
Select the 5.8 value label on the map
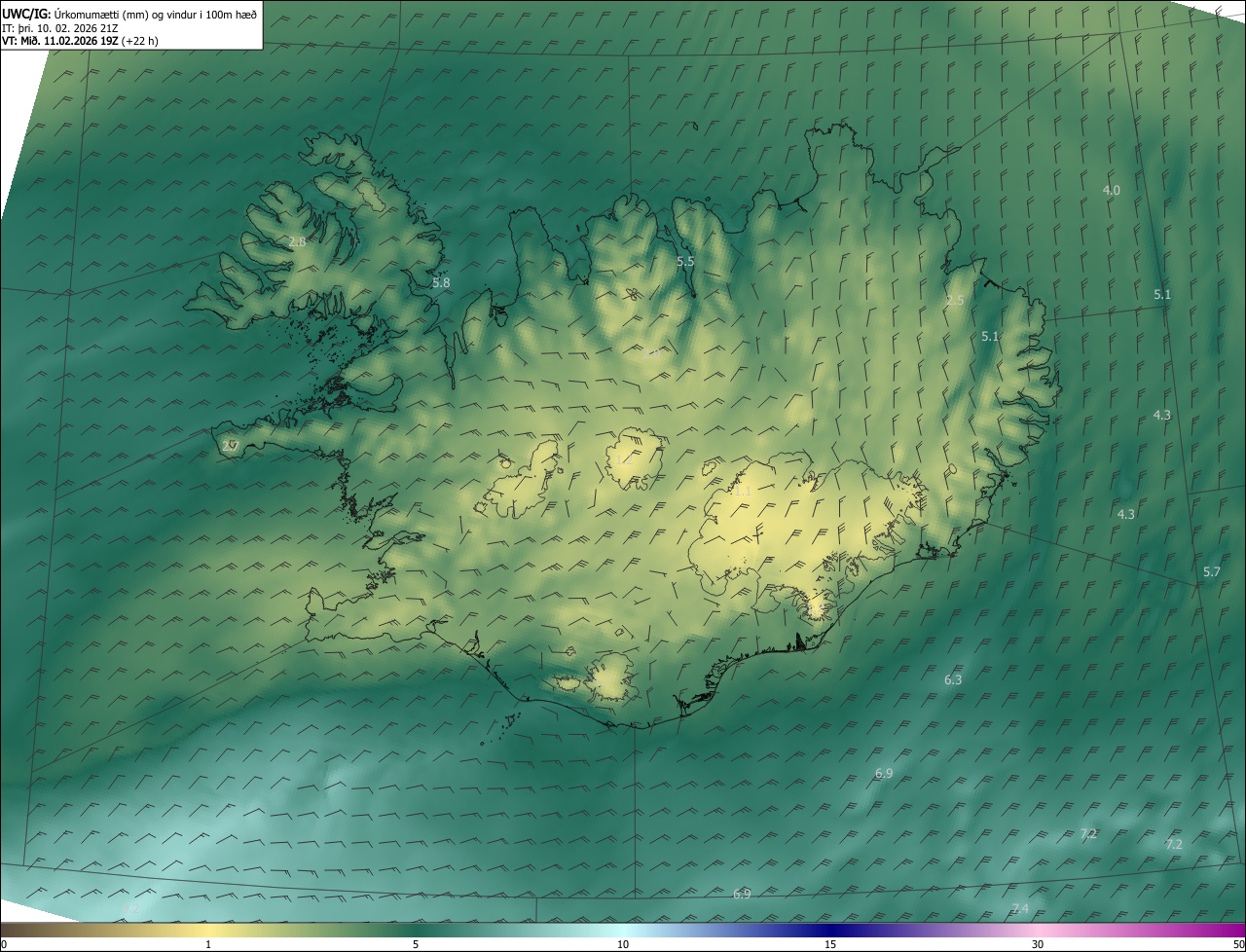[x=441, y=283]
